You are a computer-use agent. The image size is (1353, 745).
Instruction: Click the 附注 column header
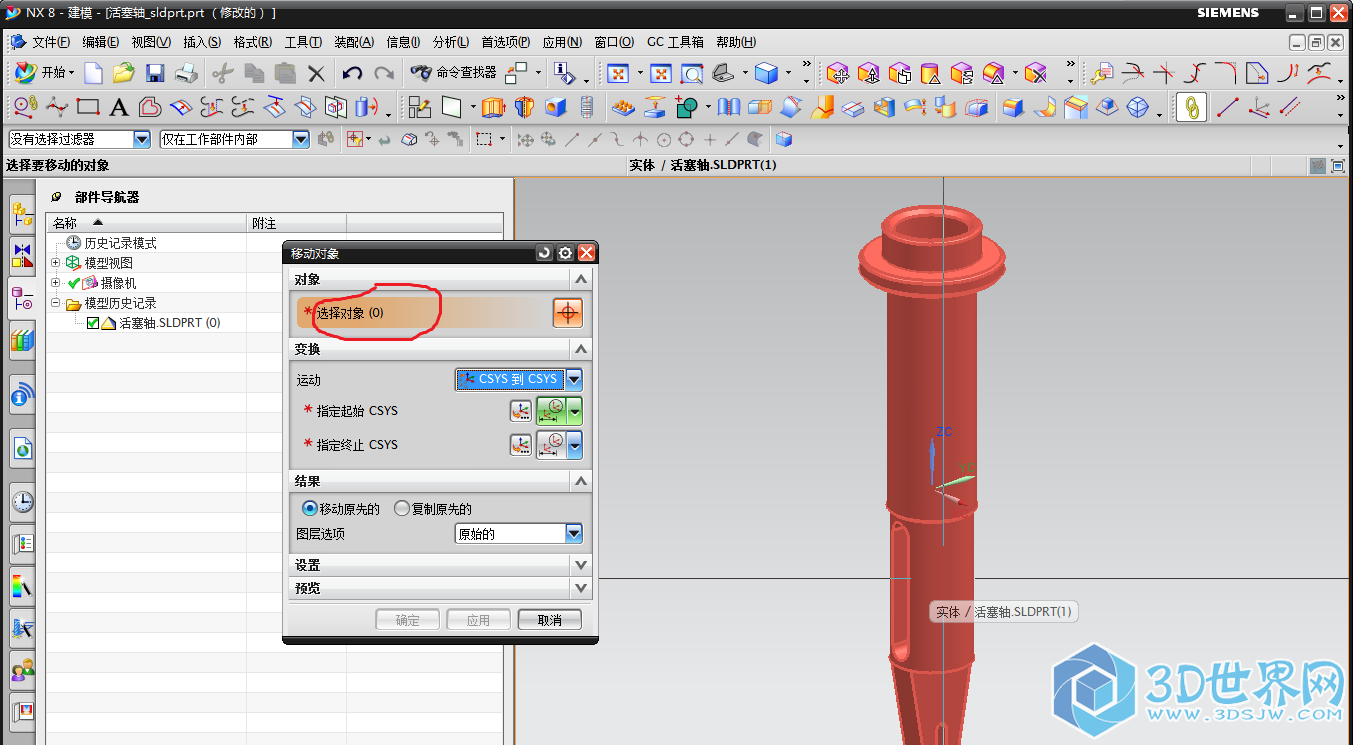click(x=296, y=223)
